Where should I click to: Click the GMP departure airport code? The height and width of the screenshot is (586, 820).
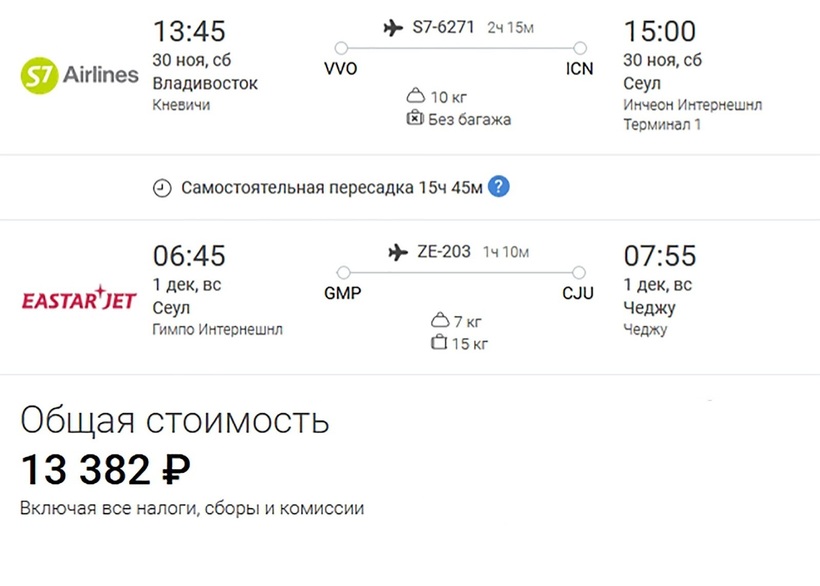click(x=343, y=294)
